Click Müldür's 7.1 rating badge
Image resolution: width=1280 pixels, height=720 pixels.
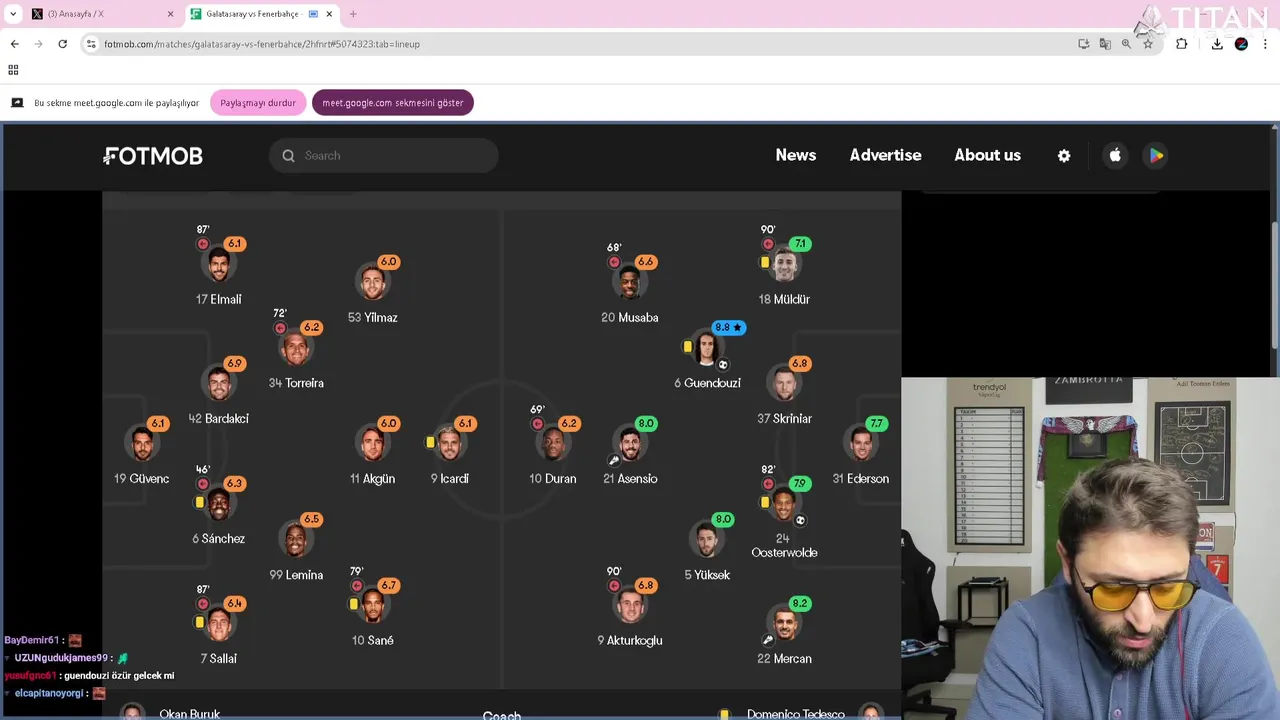coord(799,244)
